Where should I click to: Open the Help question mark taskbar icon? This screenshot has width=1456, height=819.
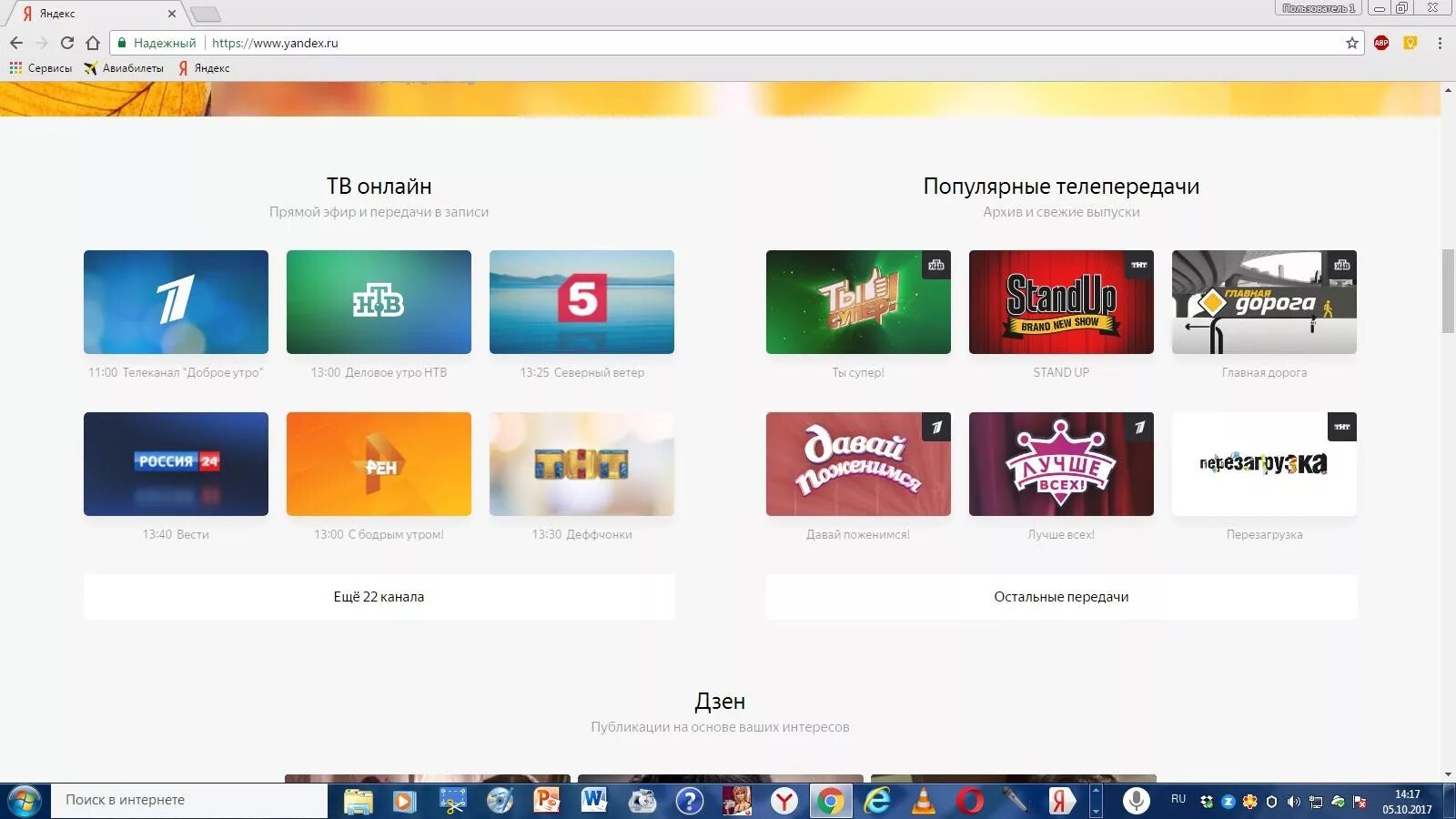click(690, 801)
